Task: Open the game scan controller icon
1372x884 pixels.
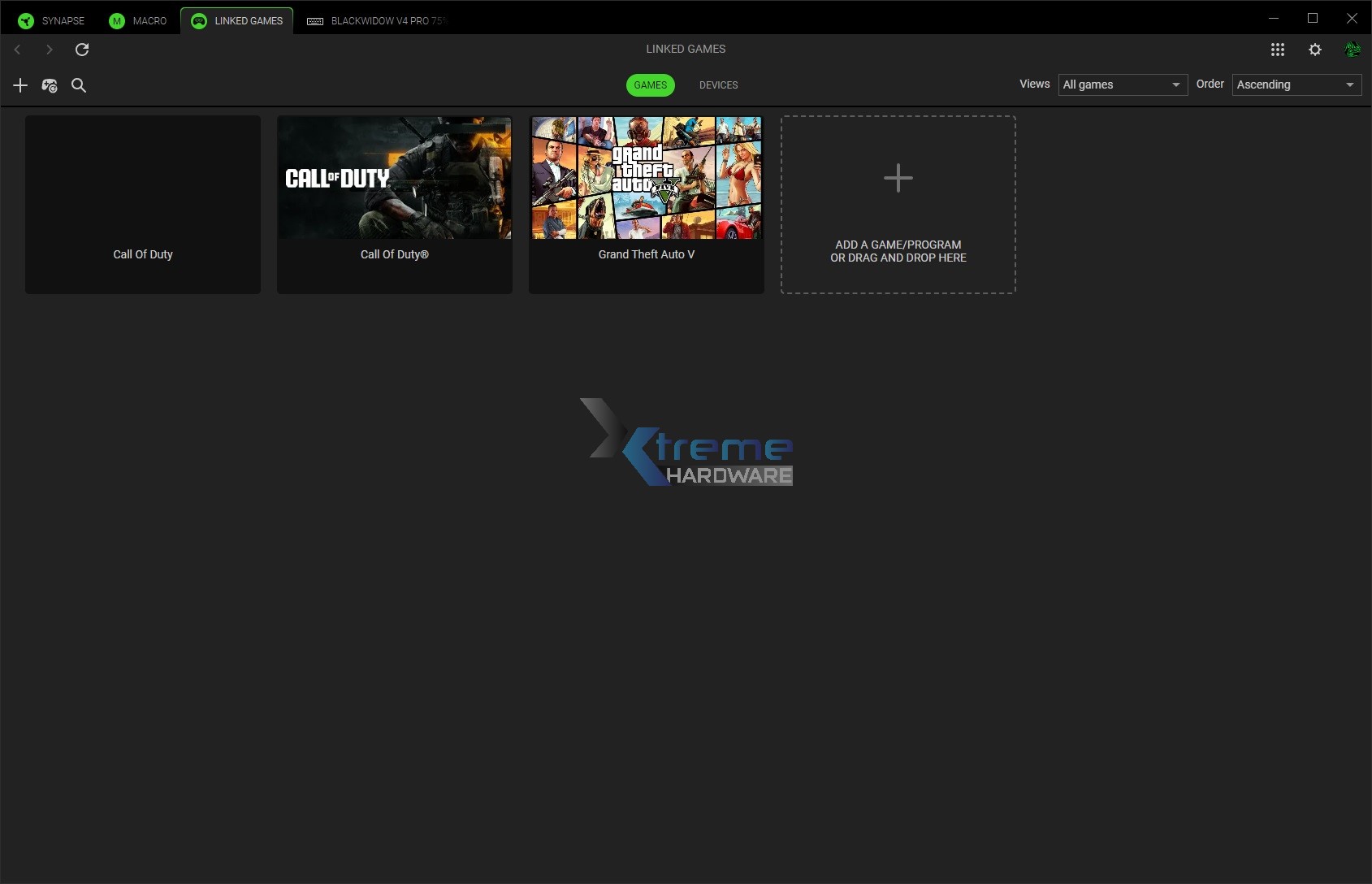Action: (x=49, y=84)
